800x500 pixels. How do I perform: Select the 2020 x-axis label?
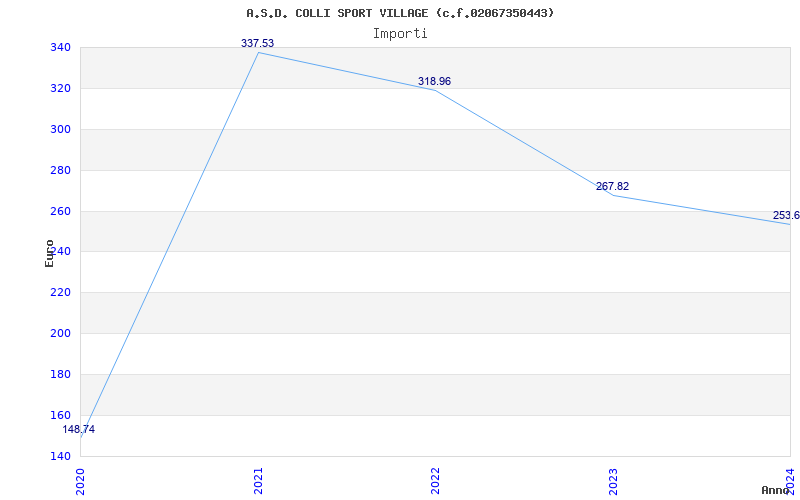coord(81,481)
